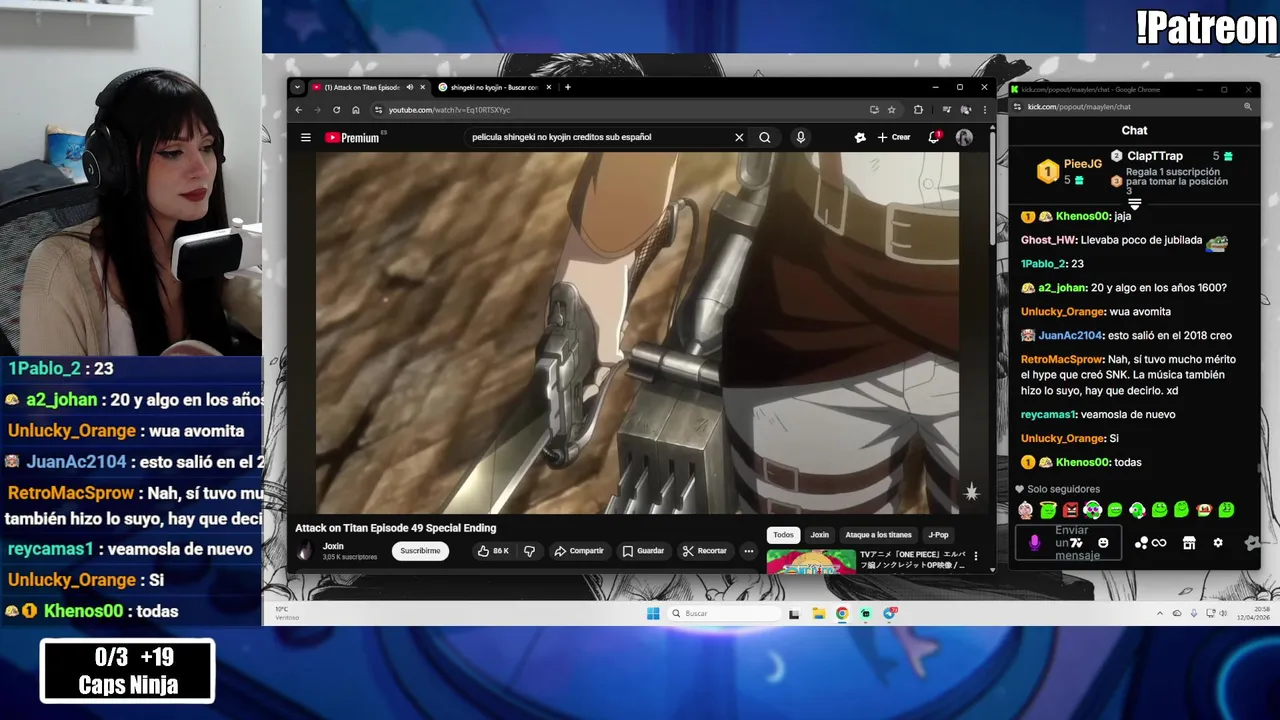
Task: Share the video via Compartir
Action: tap(579, 551)
